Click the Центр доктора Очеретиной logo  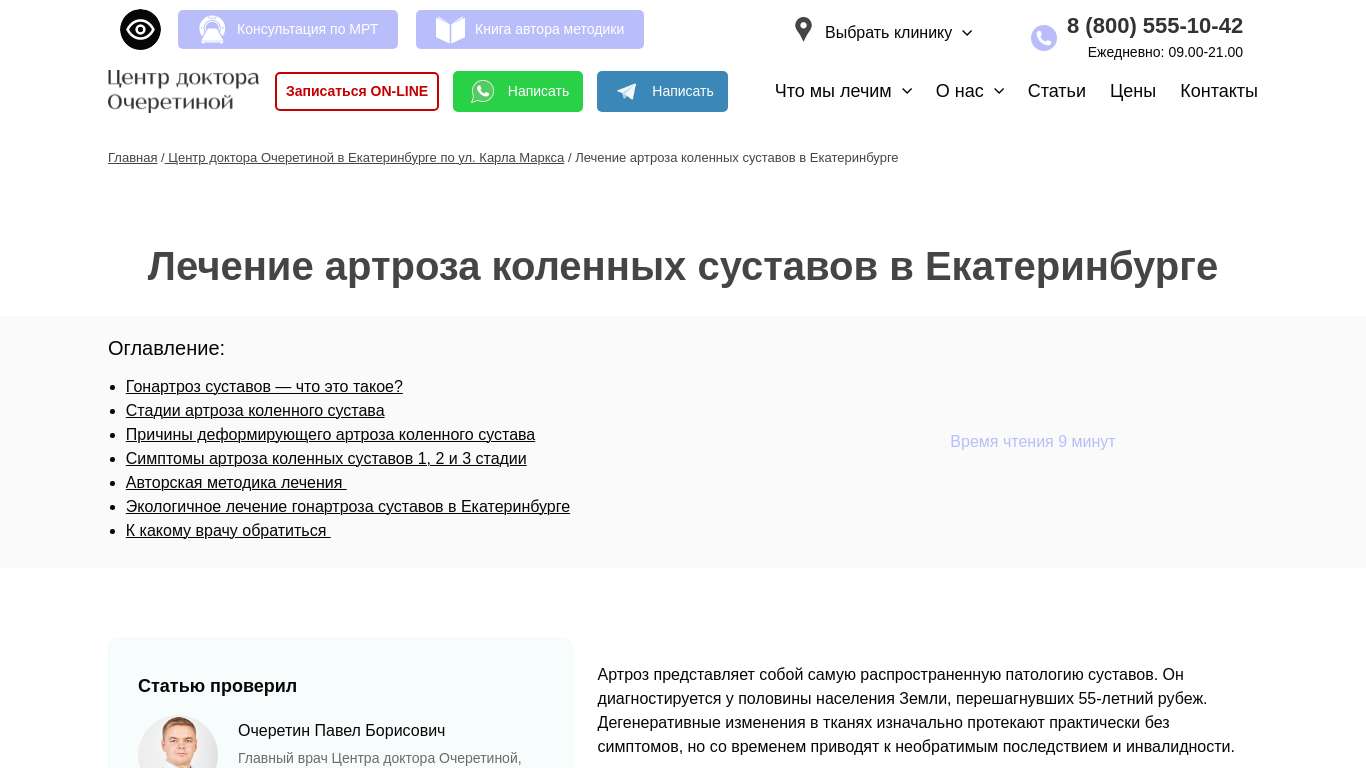[183, 91]
